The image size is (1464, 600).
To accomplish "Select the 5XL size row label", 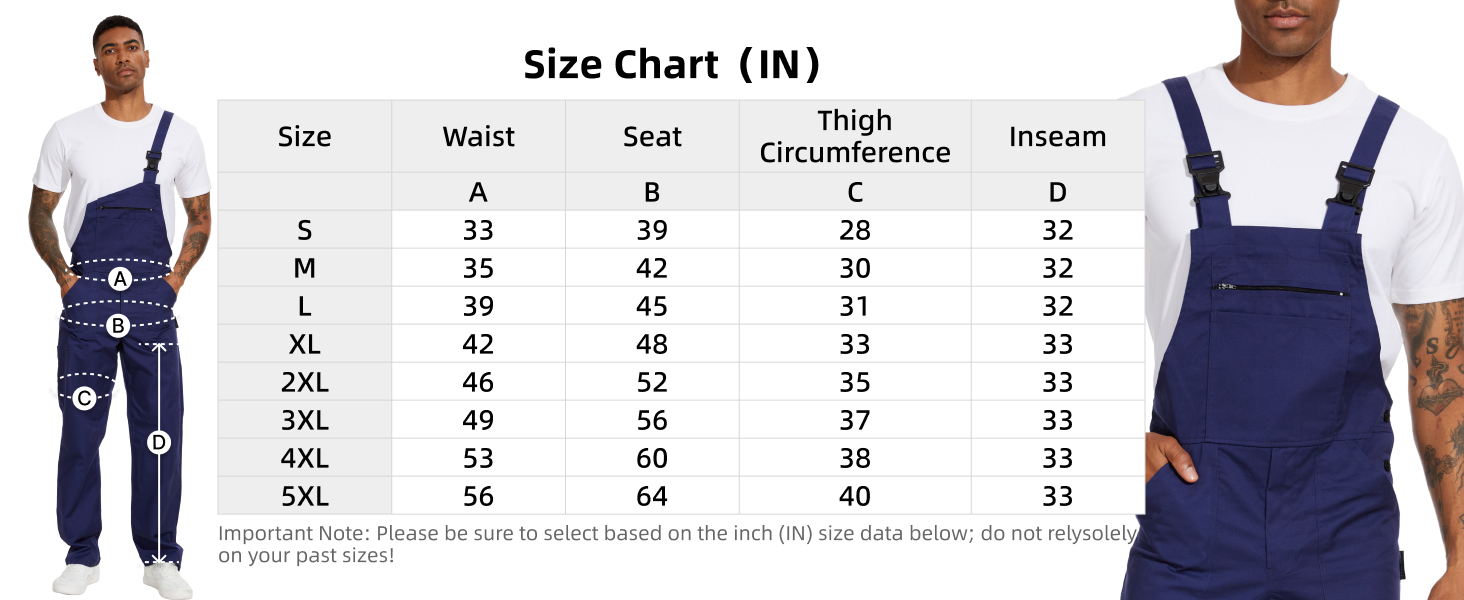I will [304, 496].
